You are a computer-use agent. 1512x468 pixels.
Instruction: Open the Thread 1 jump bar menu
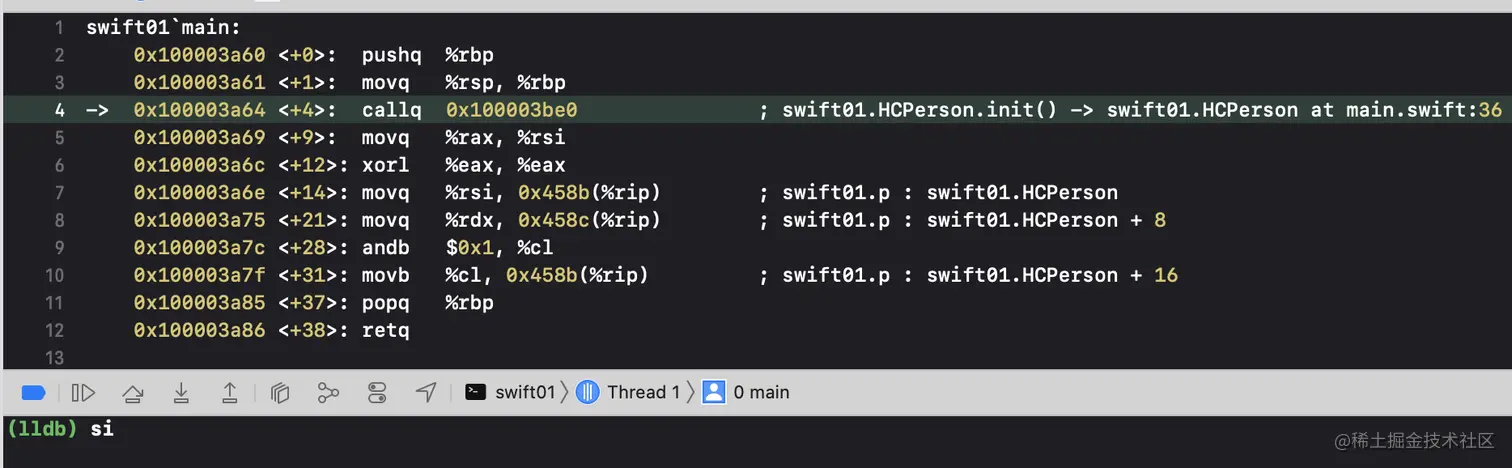643,392
